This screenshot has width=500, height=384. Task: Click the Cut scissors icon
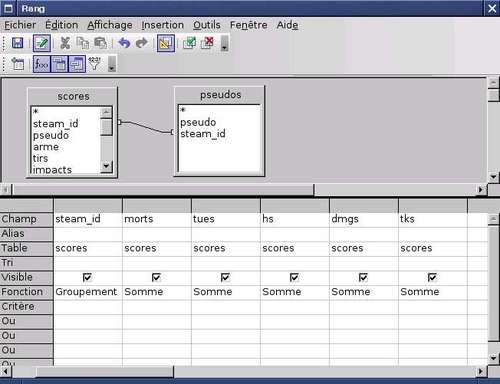pyautogui.click(x=65, y=43)
